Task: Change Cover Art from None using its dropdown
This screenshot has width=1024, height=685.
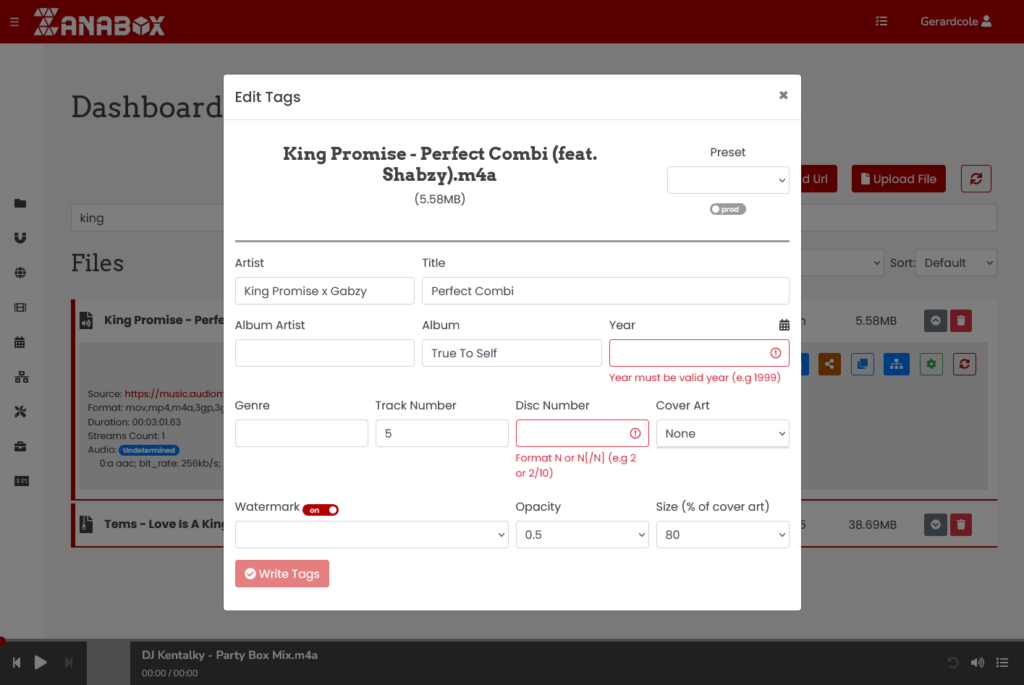Action: [722, 433]
